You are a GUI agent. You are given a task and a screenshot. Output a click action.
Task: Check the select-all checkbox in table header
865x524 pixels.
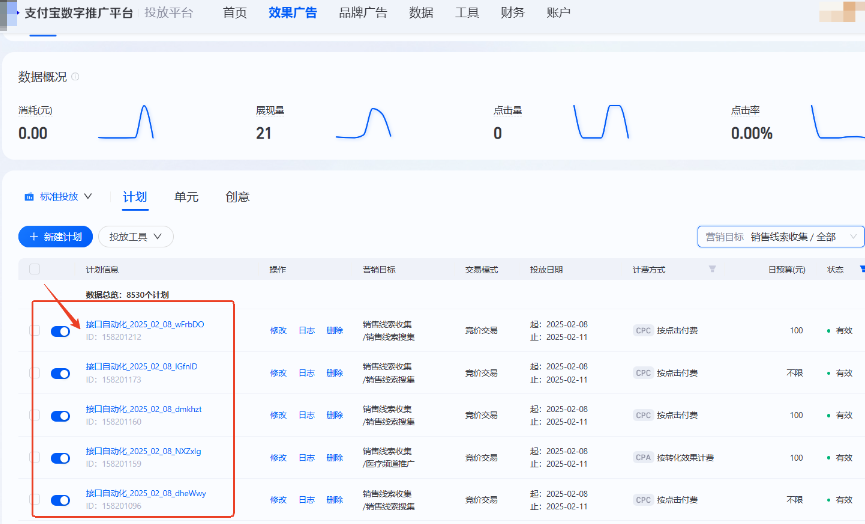tap(35, 269)
